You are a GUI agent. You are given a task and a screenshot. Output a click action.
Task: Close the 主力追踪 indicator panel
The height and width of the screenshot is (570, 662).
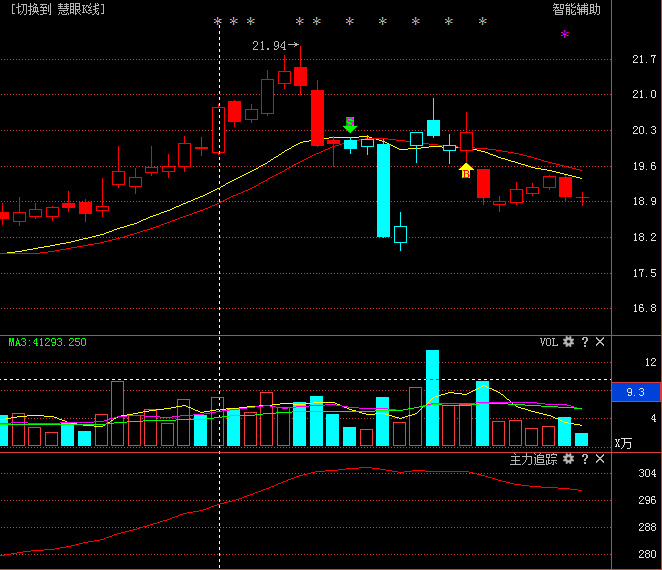tap(600, 459)
